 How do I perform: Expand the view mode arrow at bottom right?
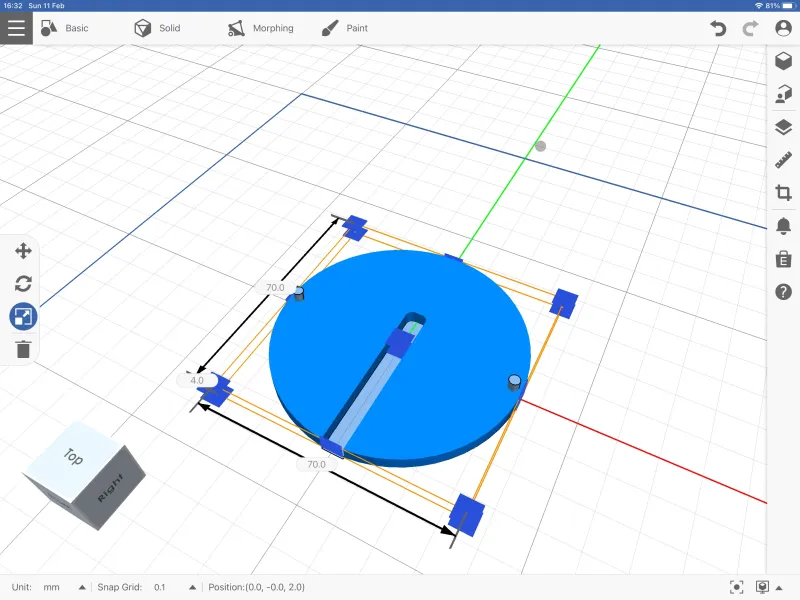pos(779,588)
